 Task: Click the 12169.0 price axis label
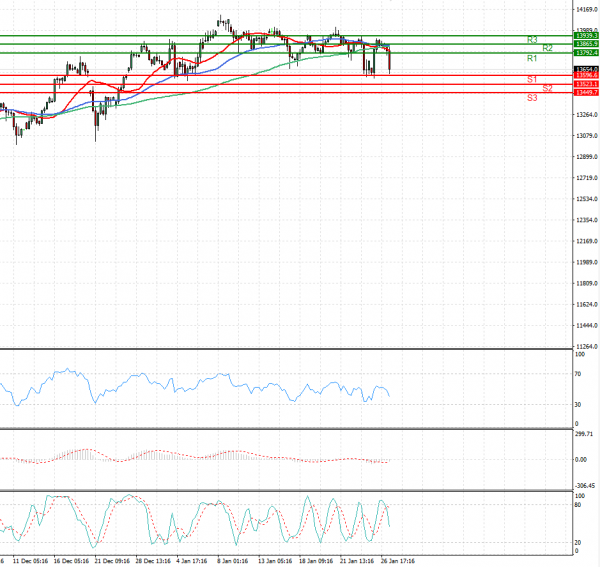point(587,241)
